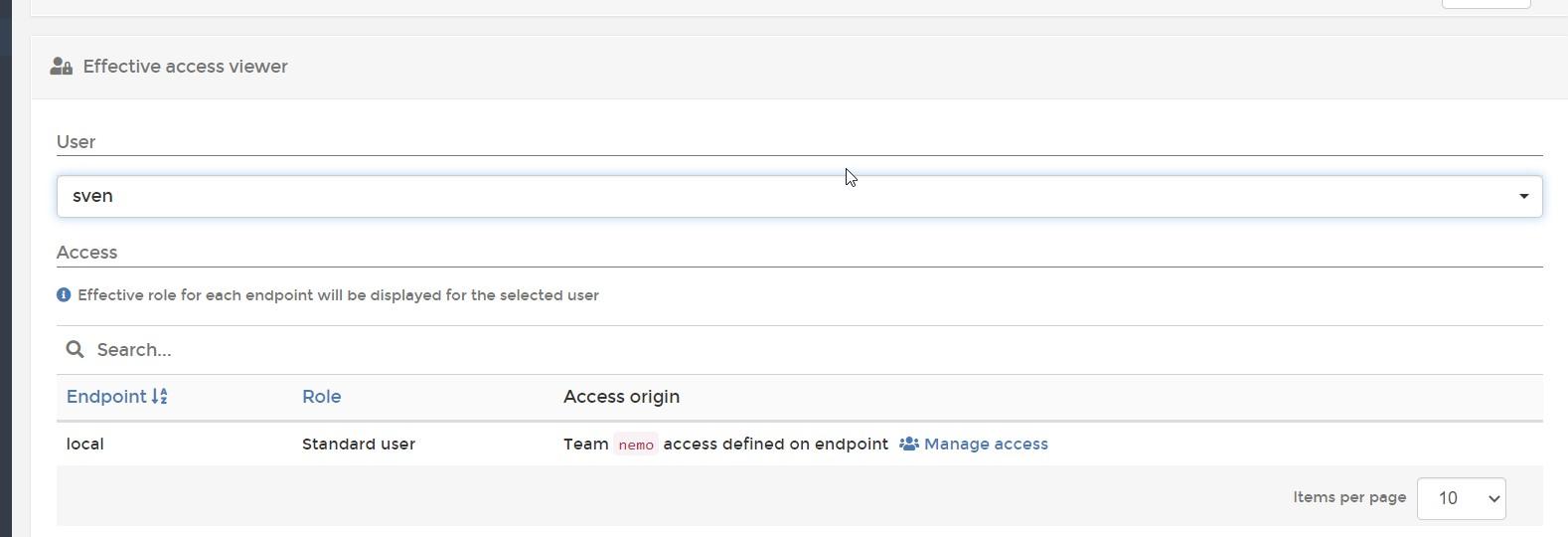This screenshot has width=1568, height=537.
Task: Open the User dropdown showing sven
Action: [799, 196]
